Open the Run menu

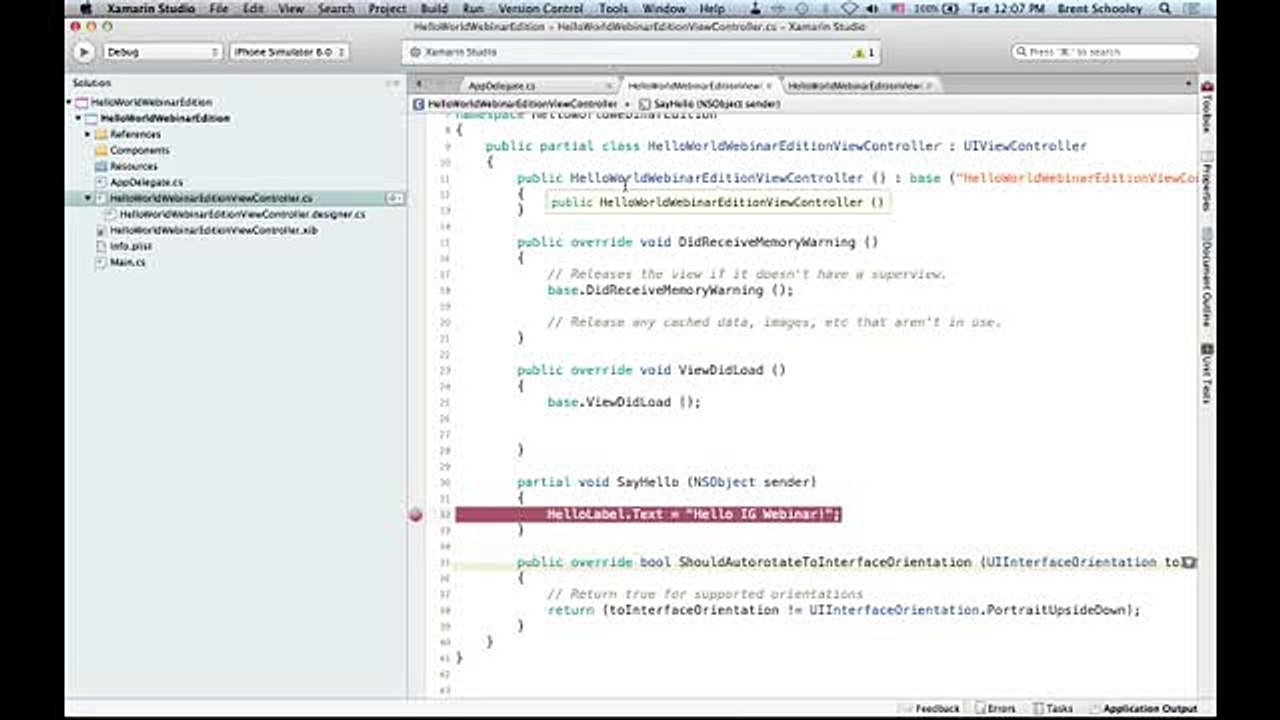[x=473, y=8]
